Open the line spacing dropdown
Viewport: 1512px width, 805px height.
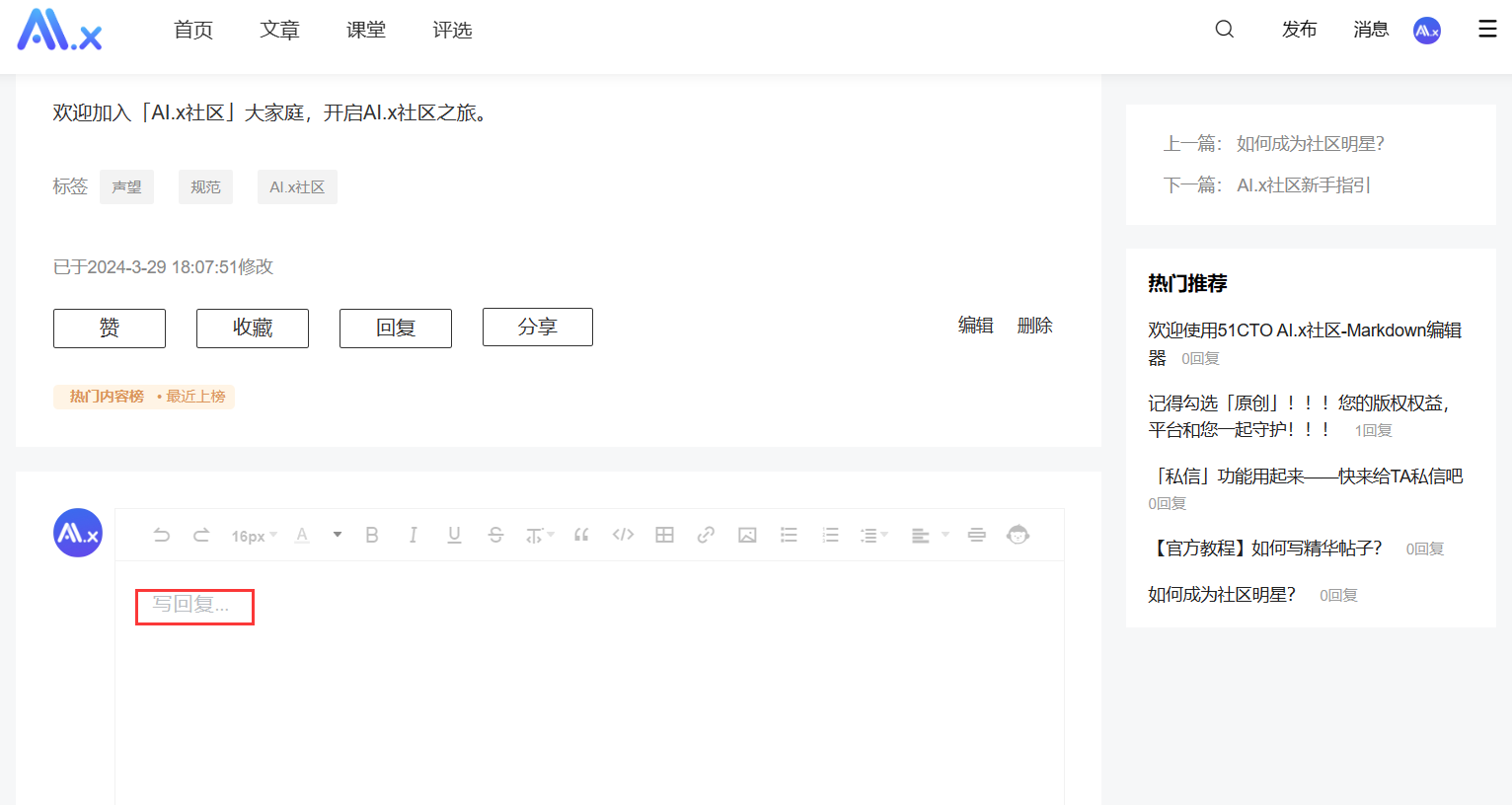pyautogui.click(x=873, y=535)
